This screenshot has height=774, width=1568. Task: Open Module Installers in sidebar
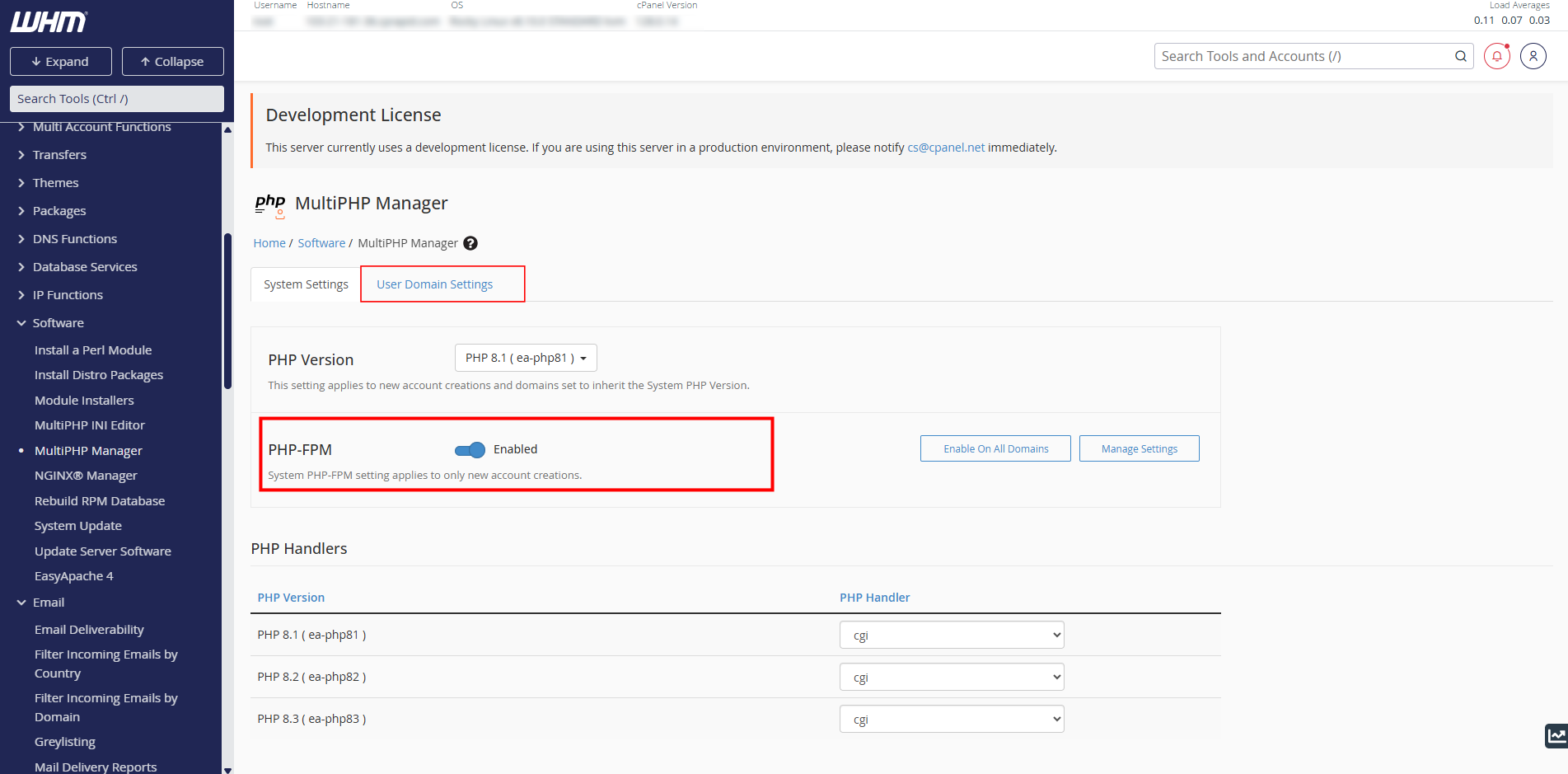click(84, 401)
